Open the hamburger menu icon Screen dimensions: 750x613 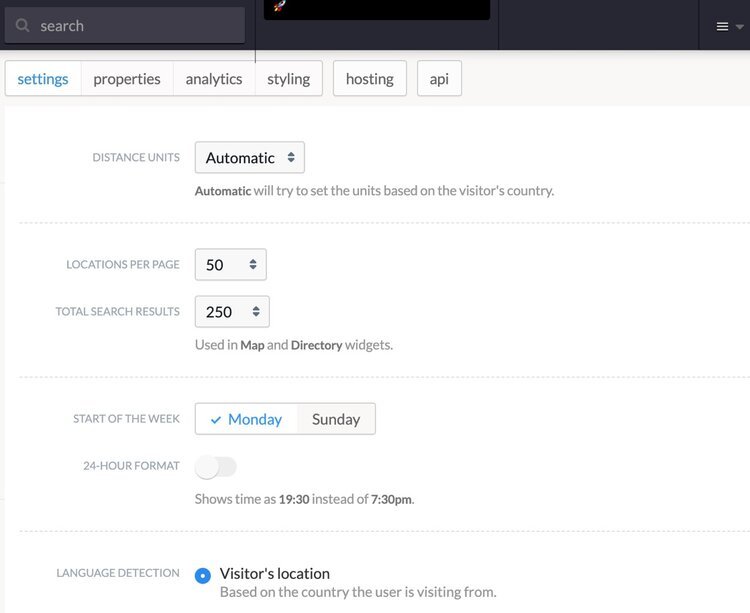[x=722, y=27]
